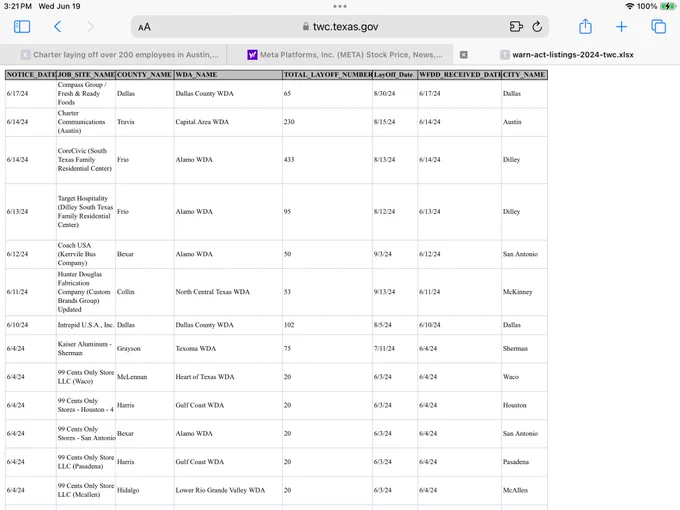680x510 pixels.
Task: Select the Target Hospitality job site cell
Action: pos(86,212)
